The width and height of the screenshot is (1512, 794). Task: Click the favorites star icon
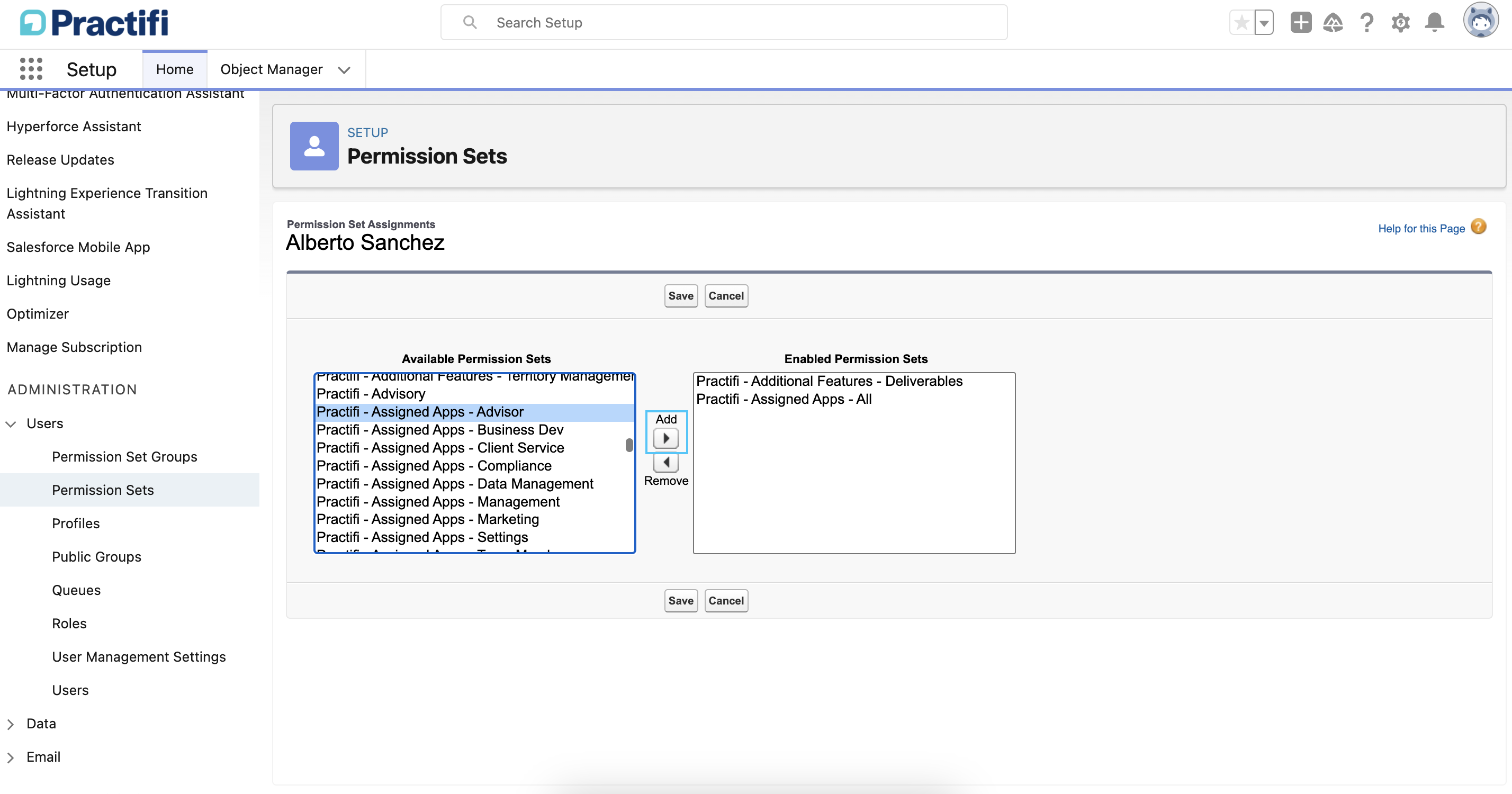coord(1241,23)
